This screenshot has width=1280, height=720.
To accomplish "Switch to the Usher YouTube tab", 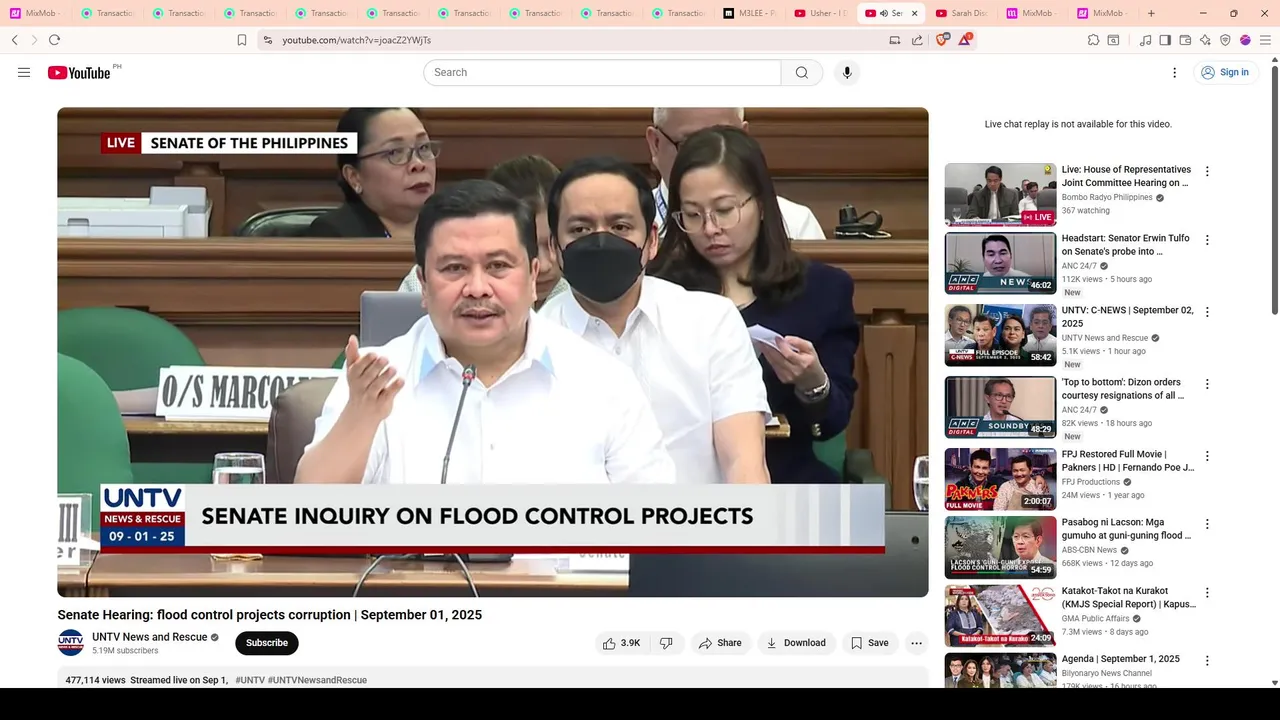I will [821, 13].
